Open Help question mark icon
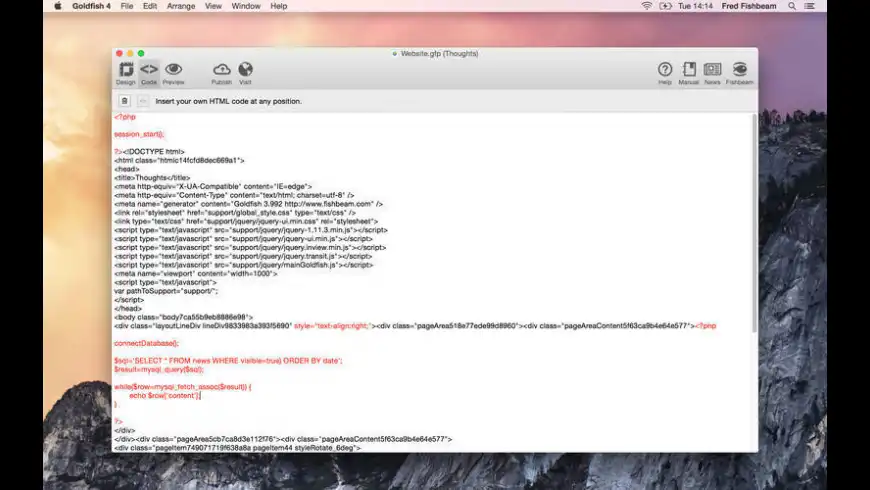This screenshot has width=870, height=490. (665, 73)
